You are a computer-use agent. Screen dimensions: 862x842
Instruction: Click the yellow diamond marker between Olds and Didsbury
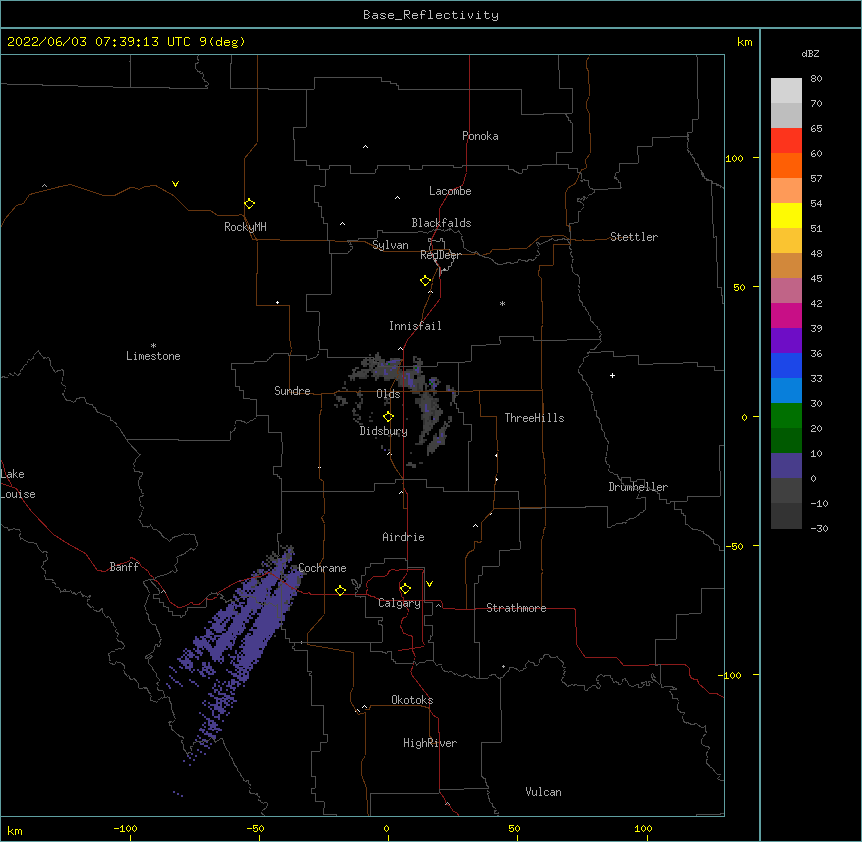point(388,417)
